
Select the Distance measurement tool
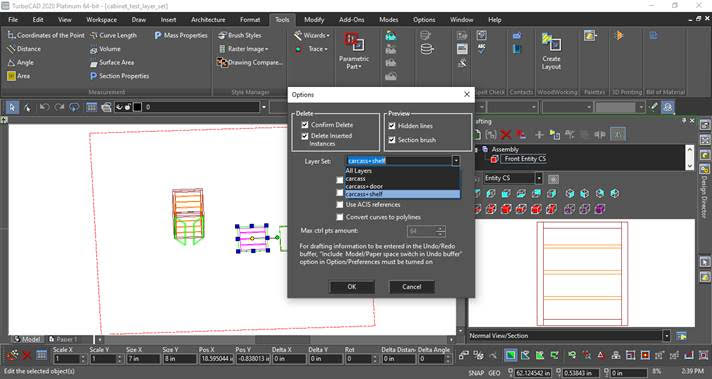[x=24, y=49]
